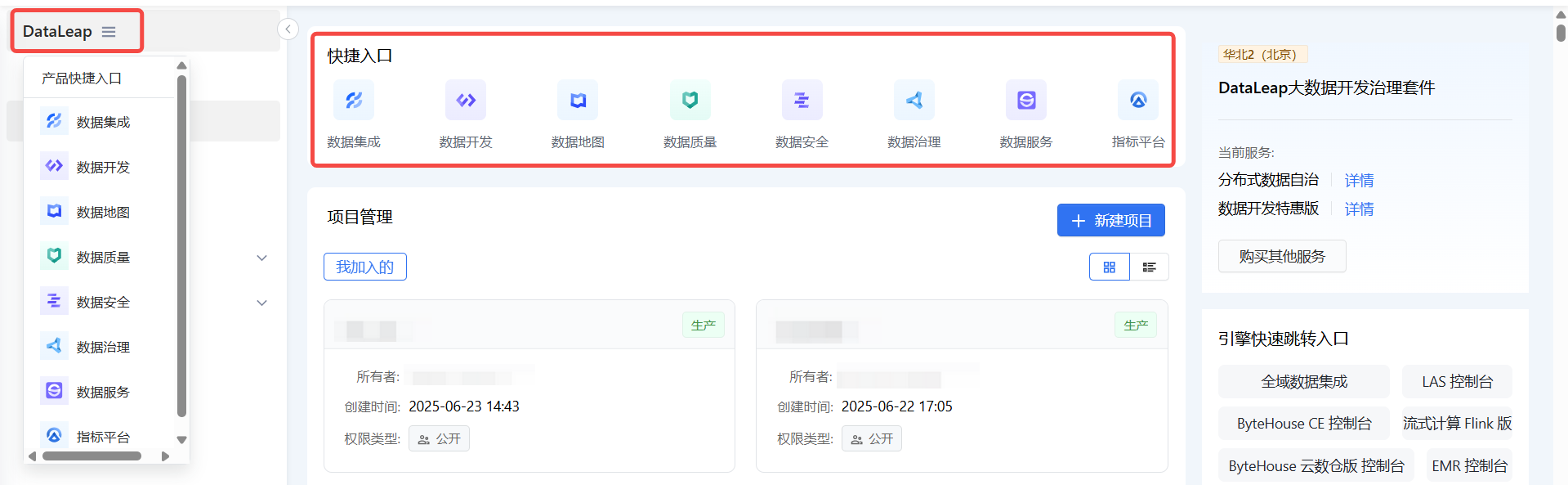Click the 产品快捷入口 menu header
1568x485 pixels.
tap(82, 79)
